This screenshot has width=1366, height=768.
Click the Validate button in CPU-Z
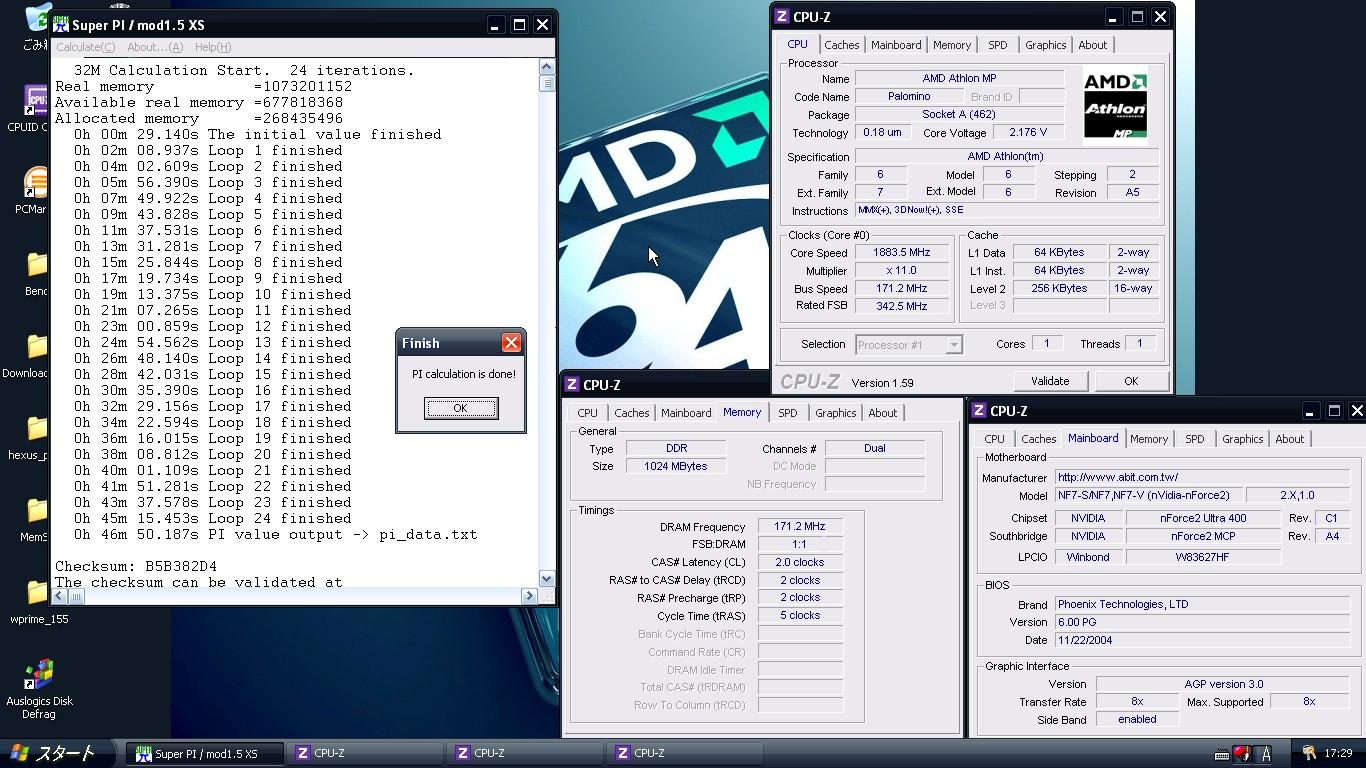1050,381
